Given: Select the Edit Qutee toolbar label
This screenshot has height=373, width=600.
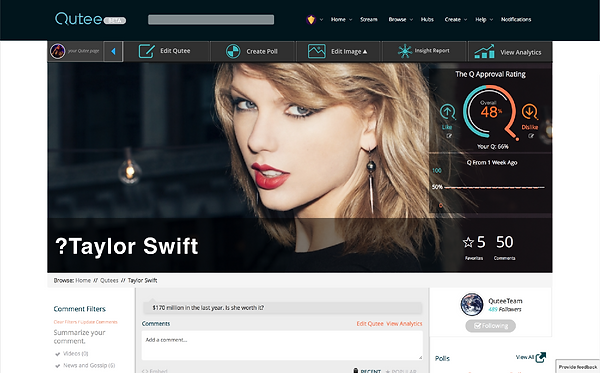Looking at the screenshot, I should (175, 51).
